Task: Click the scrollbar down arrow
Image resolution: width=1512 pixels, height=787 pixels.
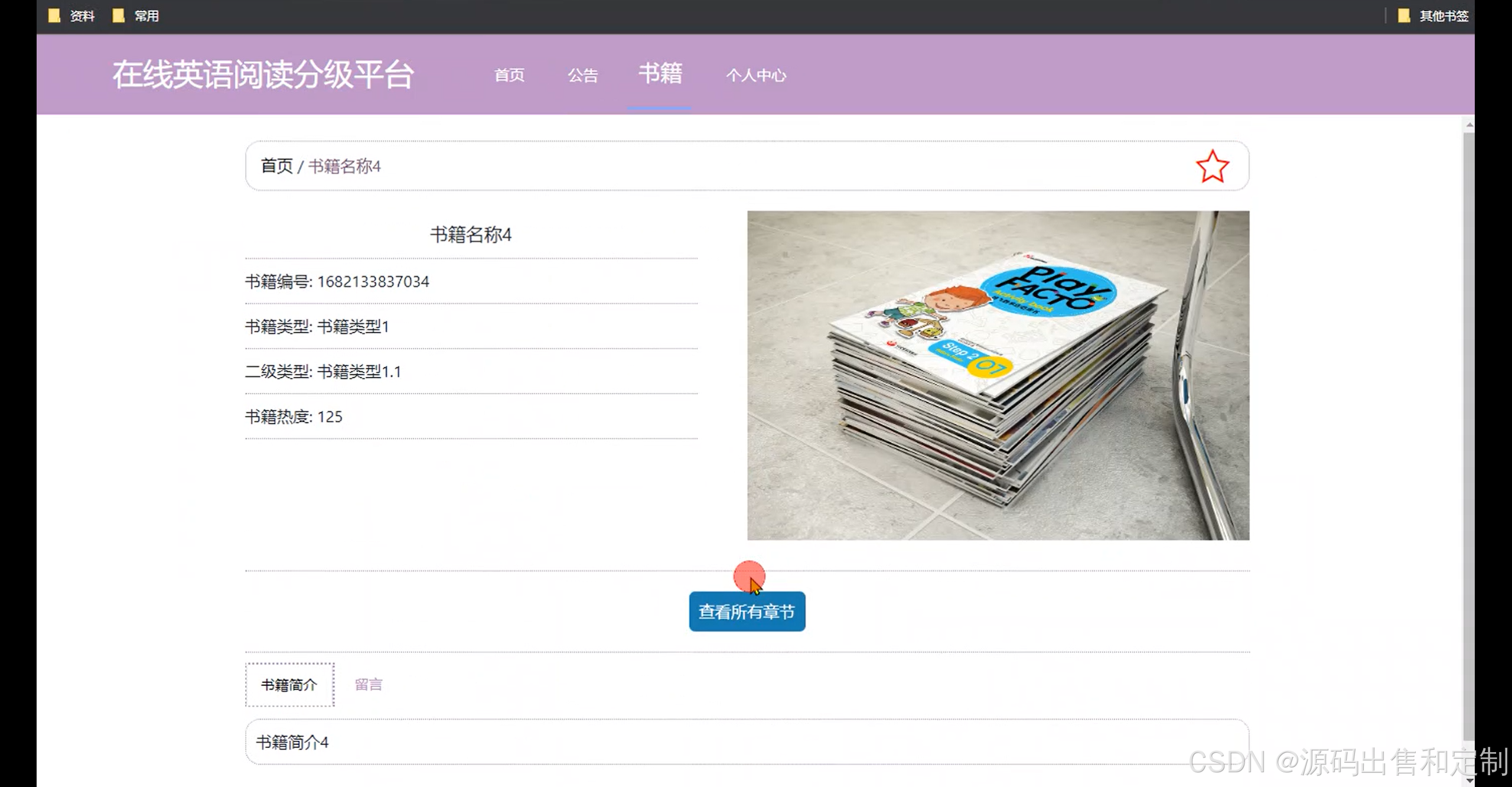Action: (1469, 780)
